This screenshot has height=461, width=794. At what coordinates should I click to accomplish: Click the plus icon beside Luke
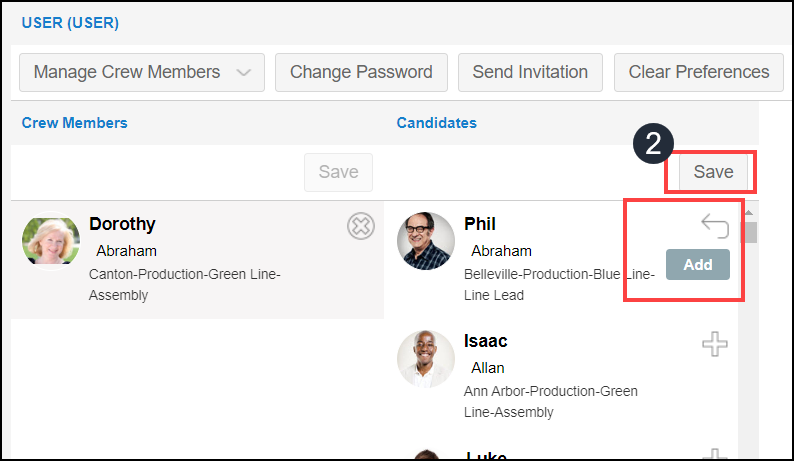[714, 454]
